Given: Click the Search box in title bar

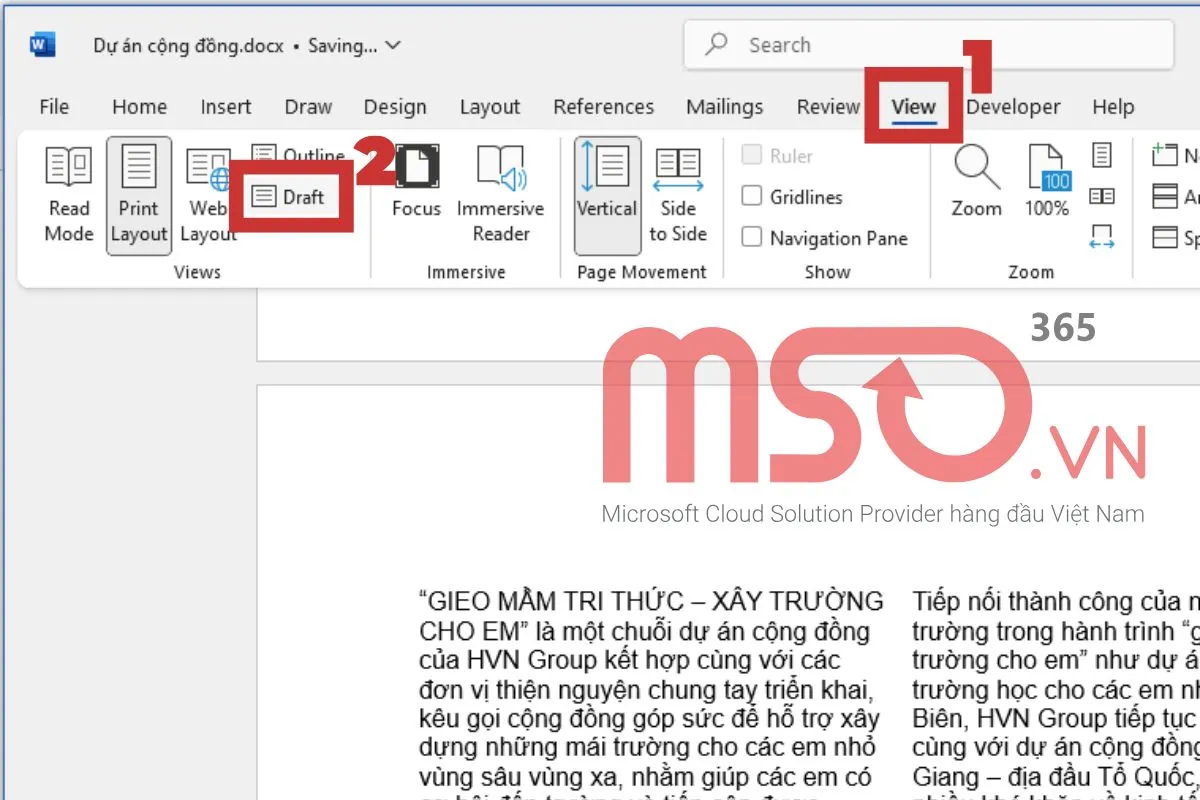Looking at the screenshot, I should coord(928,45).
